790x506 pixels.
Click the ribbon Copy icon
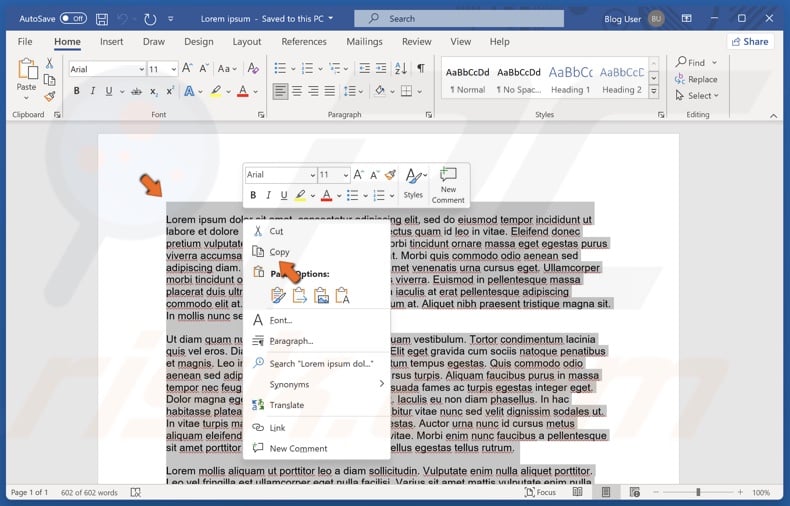coord(49,80)
